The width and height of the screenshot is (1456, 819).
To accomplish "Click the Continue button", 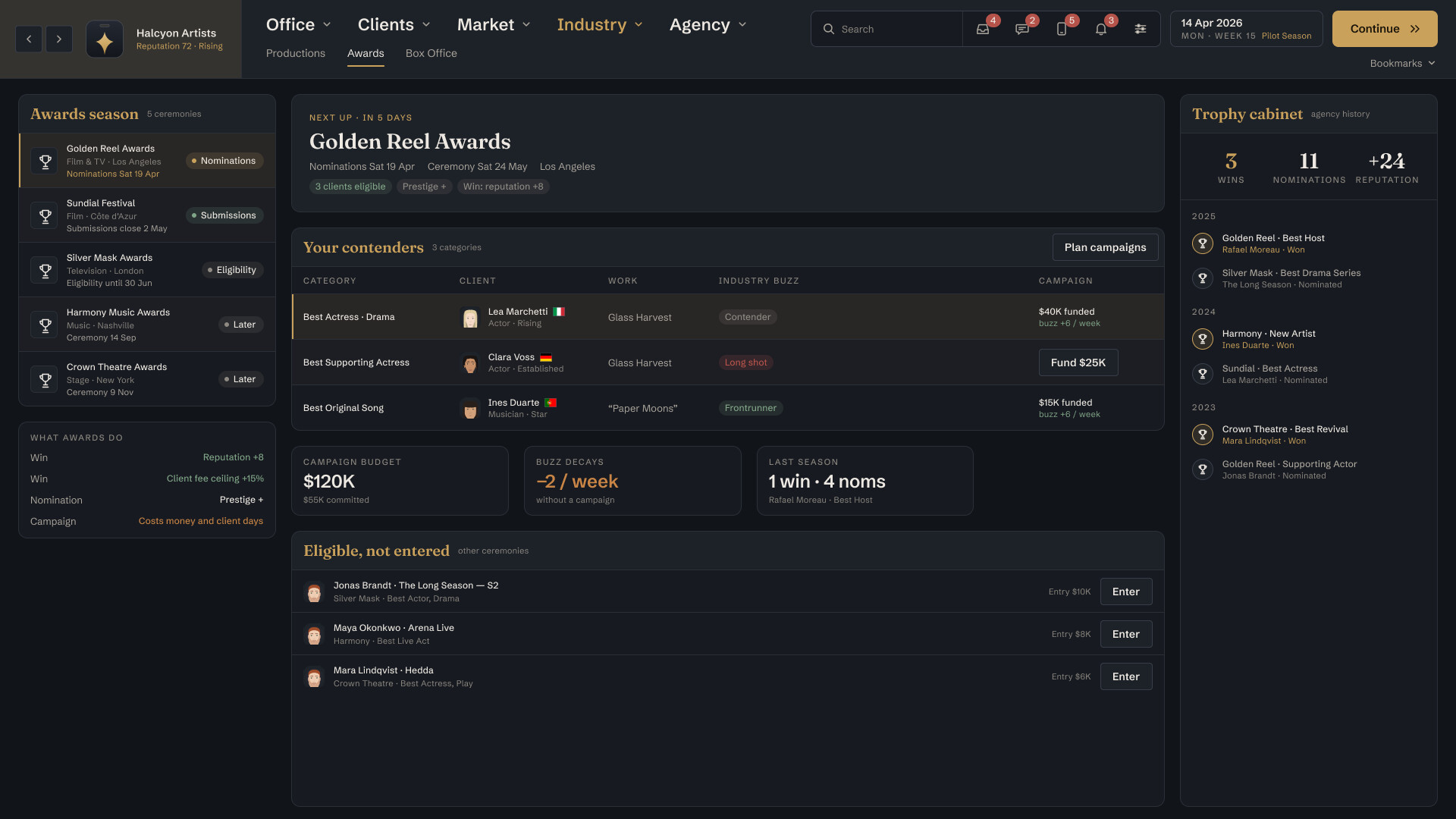I will pyautogui.click(x=1385, y=29).
